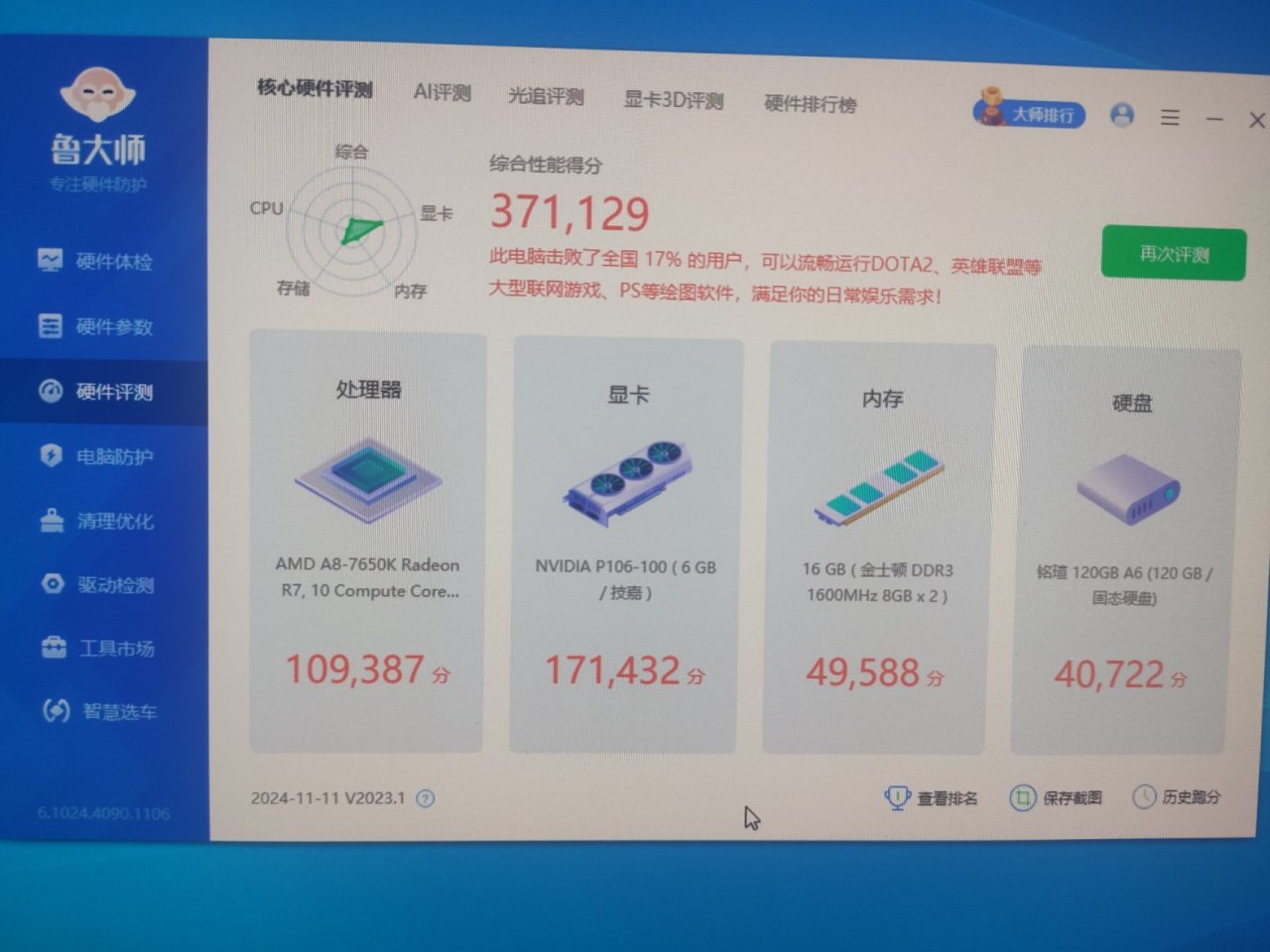This screenshot has height=952, width=1270.
Task: Click the 处理器 card title
Action: click(x=368, y=390)
